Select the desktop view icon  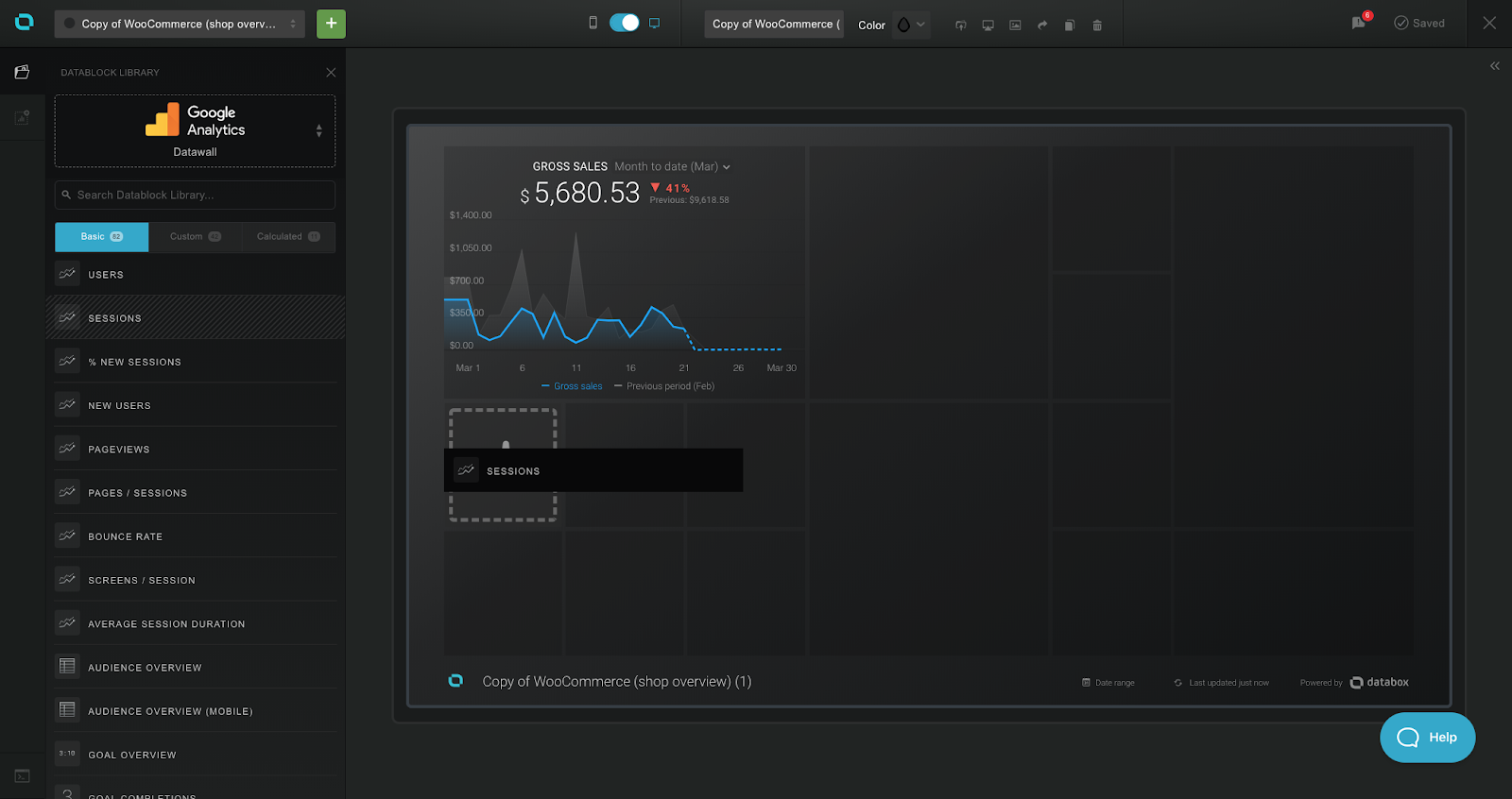pyautogui.click(x=654, y=23)
